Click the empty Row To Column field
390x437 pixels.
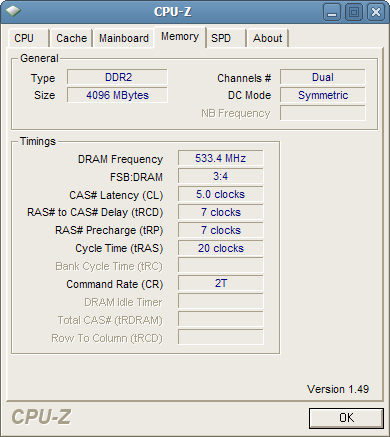pos(220,337)
